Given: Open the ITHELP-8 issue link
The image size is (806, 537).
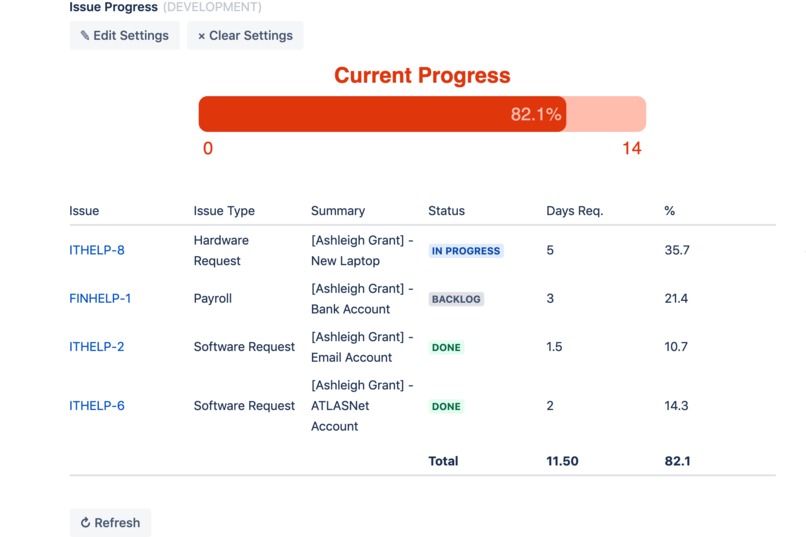Looking at the screenshot, I should coord(97,250).
